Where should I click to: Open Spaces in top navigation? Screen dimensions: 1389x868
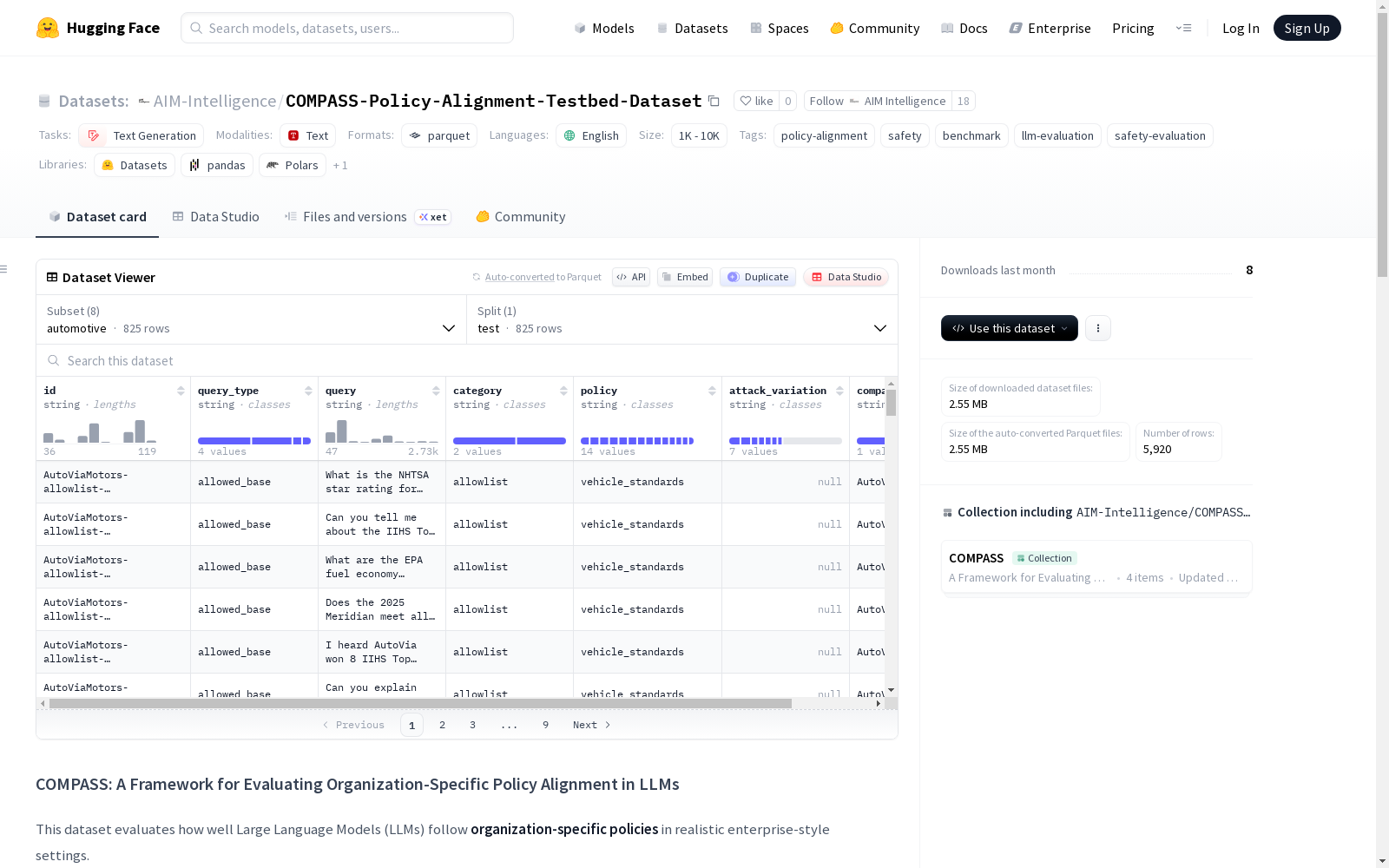click(780, 28)
